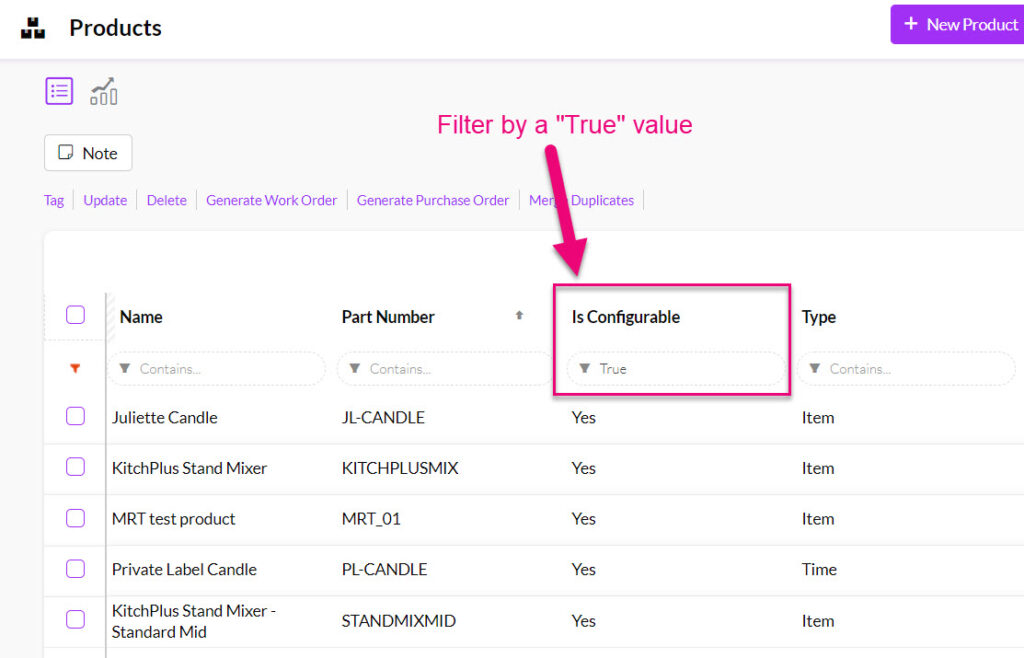This screenshot has width=1024, height=658.
Task: Open the Name column filter operator dropdown
Action: (125, 368)
